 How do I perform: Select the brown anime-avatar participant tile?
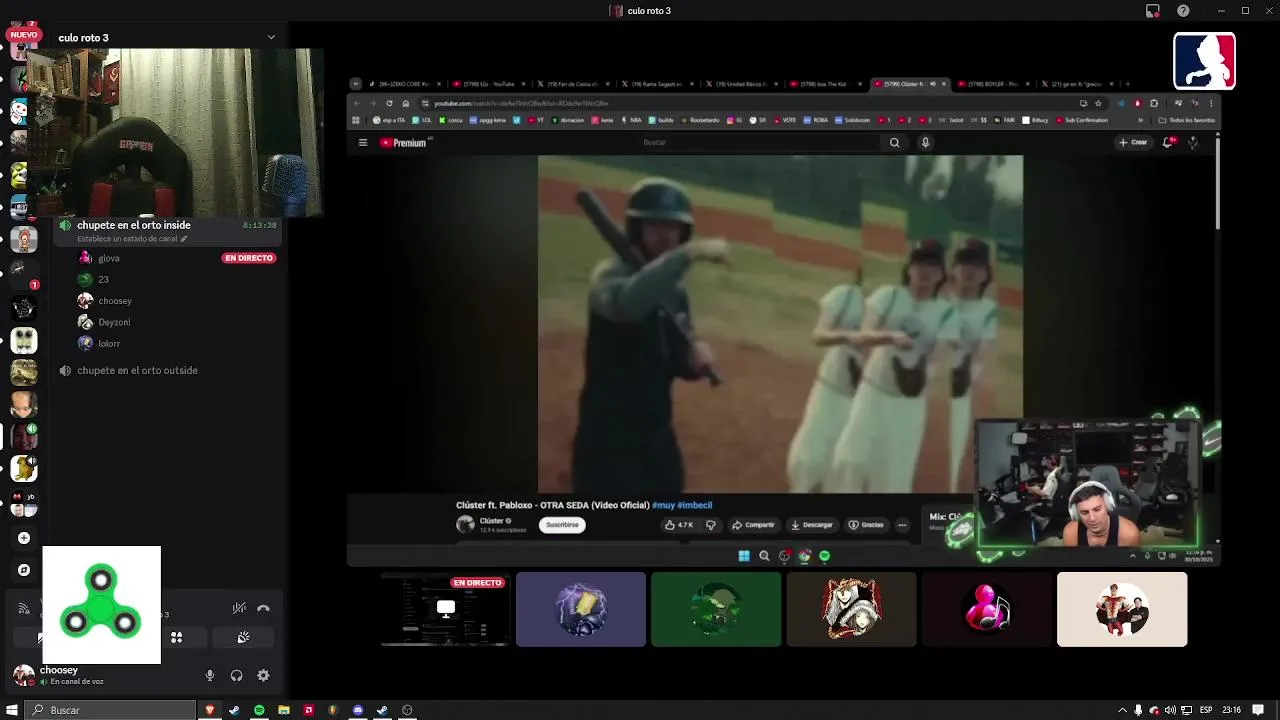(851, 609)
